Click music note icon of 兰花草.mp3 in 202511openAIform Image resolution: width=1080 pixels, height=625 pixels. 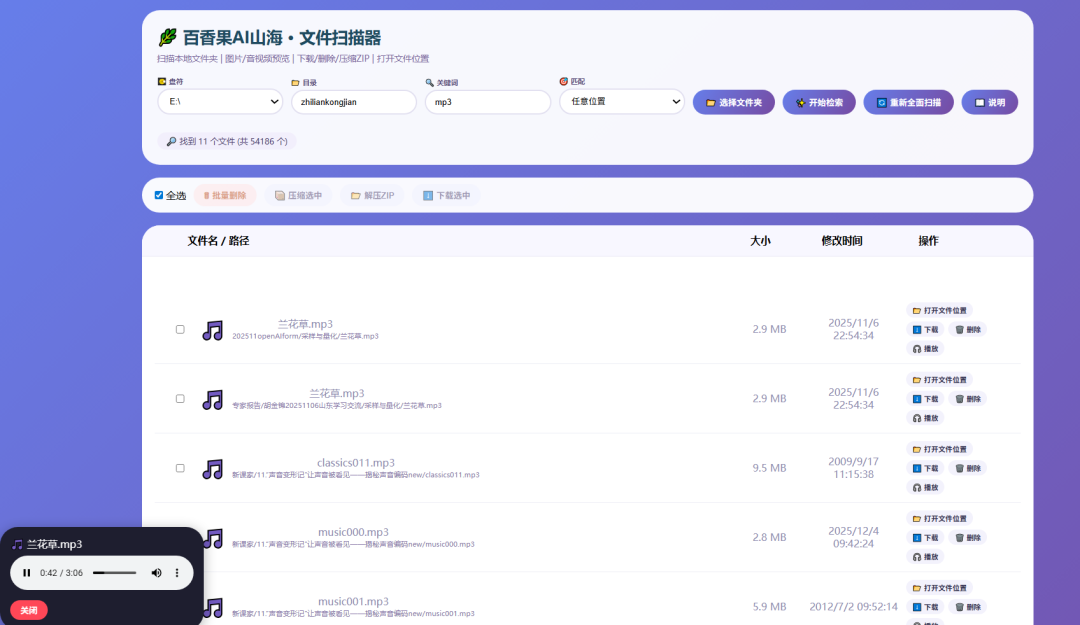pos(213,330)
